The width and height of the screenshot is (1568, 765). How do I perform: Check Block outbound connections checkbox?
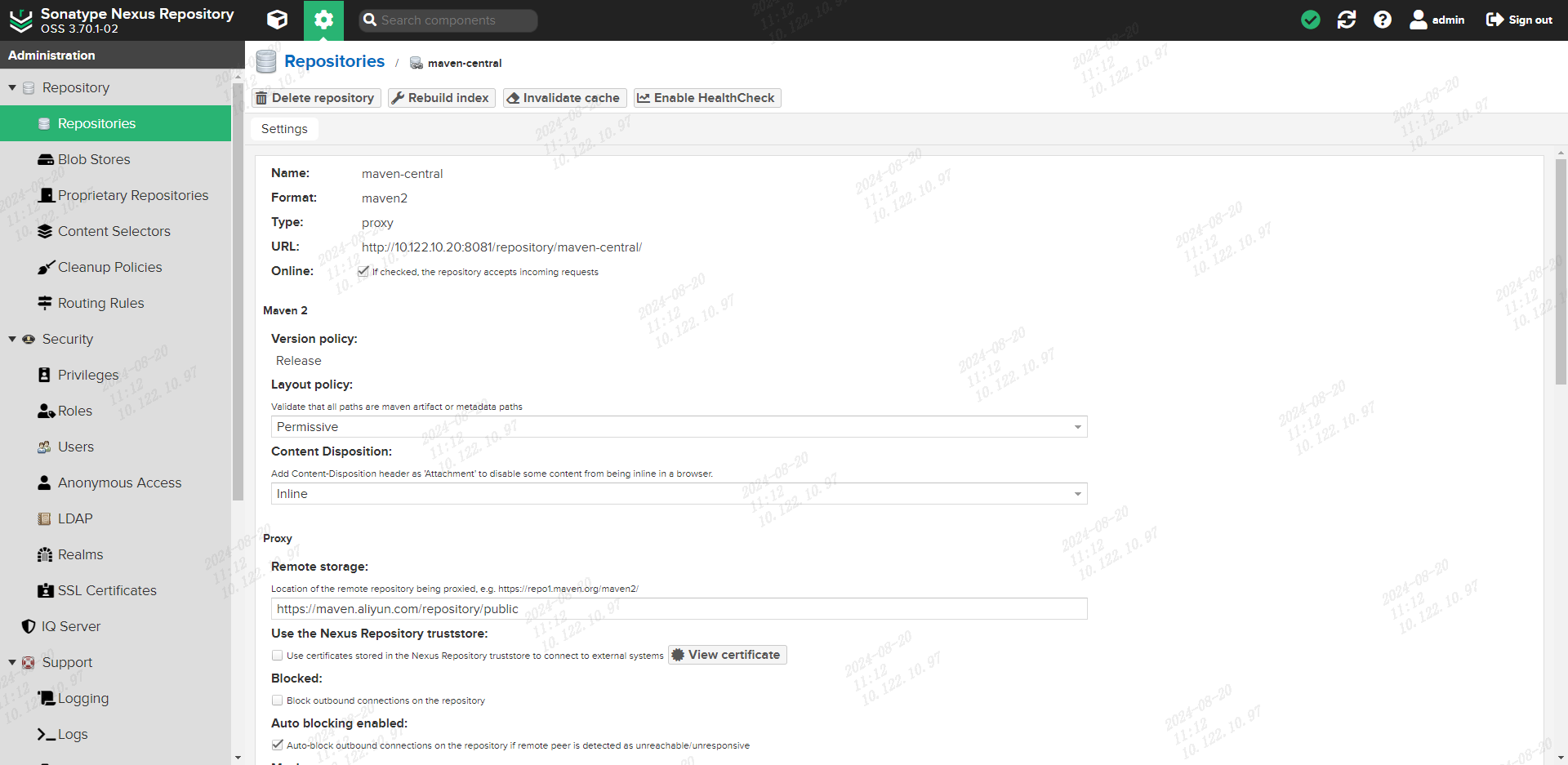click(278, 700)
